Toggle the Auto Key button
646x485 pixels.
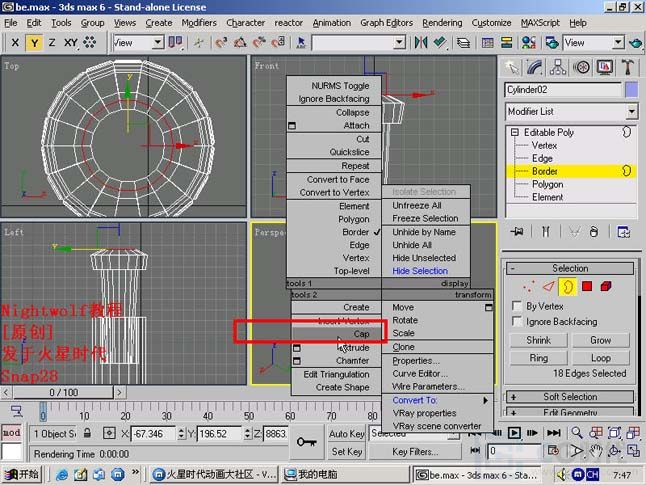346,434
